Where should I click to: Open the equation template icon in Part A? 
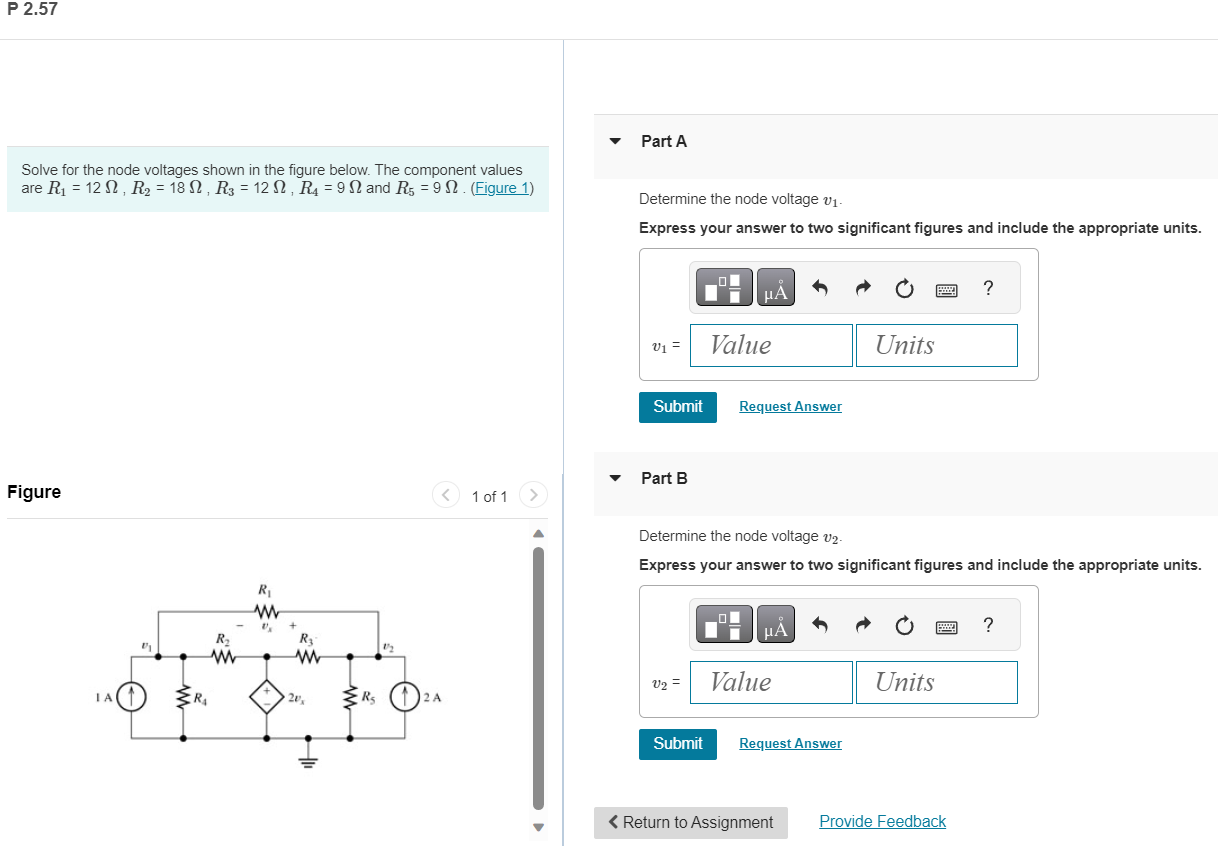(723, 287)
